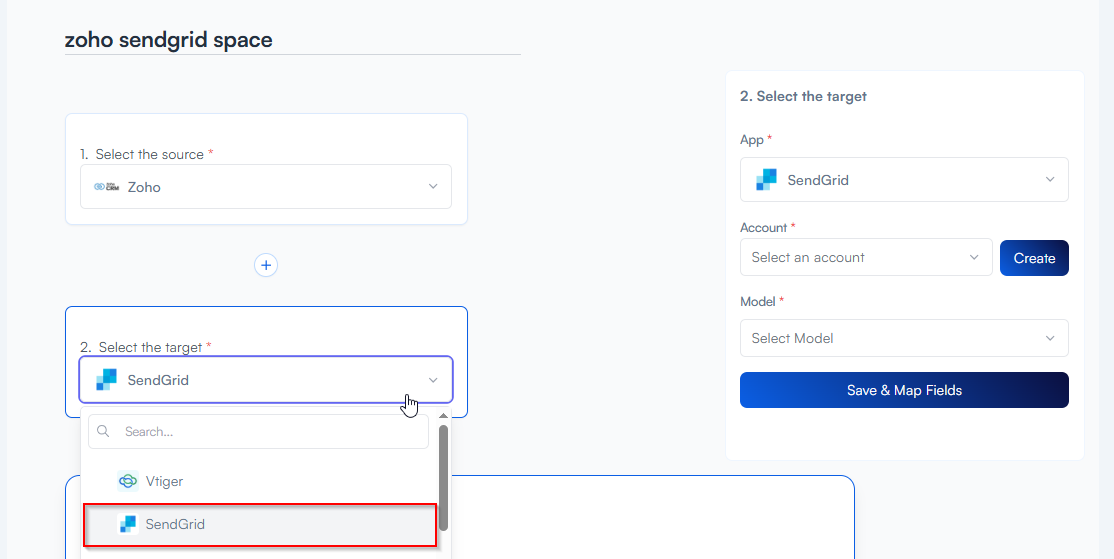Image resolution: width=1114 pixels, height=559 pixels.
Task: Click SendGrid logo in the highlighted list option
Action: (x=127, y=524)
